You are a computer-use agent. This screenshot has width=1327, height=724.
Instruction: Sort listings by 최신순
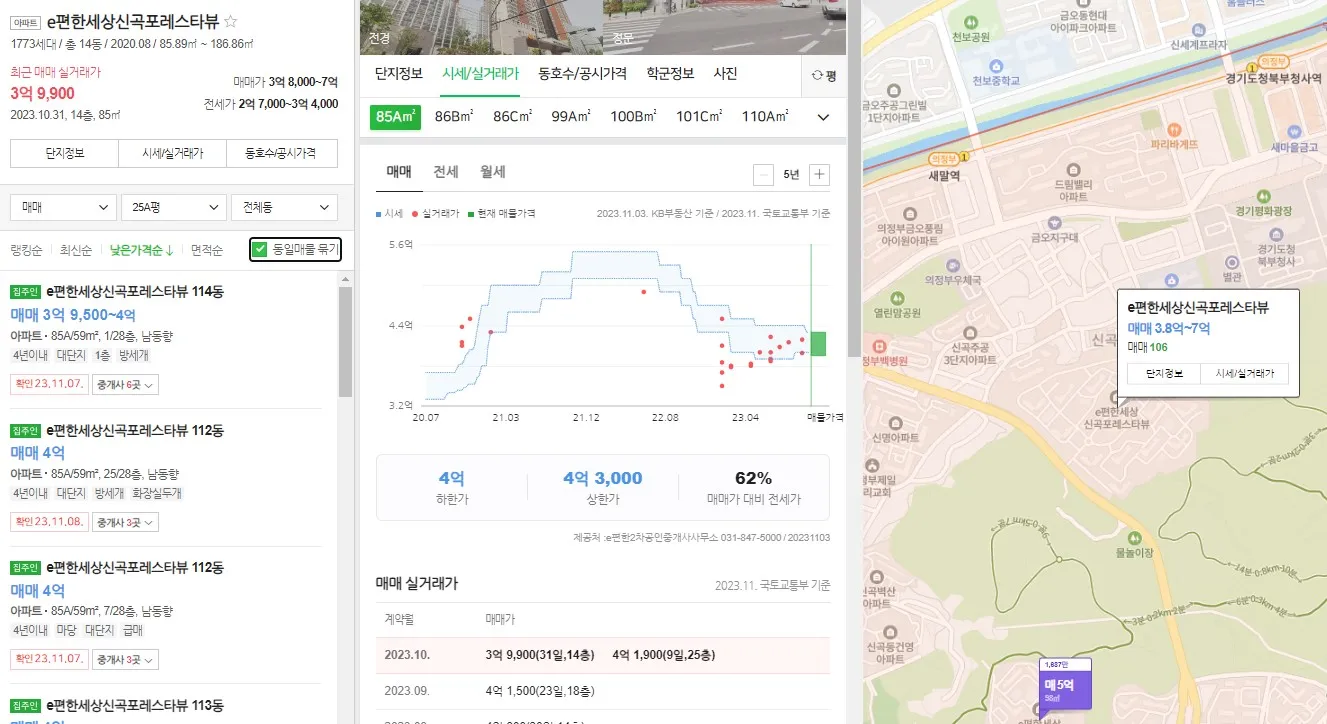click(x=76, y=250)
